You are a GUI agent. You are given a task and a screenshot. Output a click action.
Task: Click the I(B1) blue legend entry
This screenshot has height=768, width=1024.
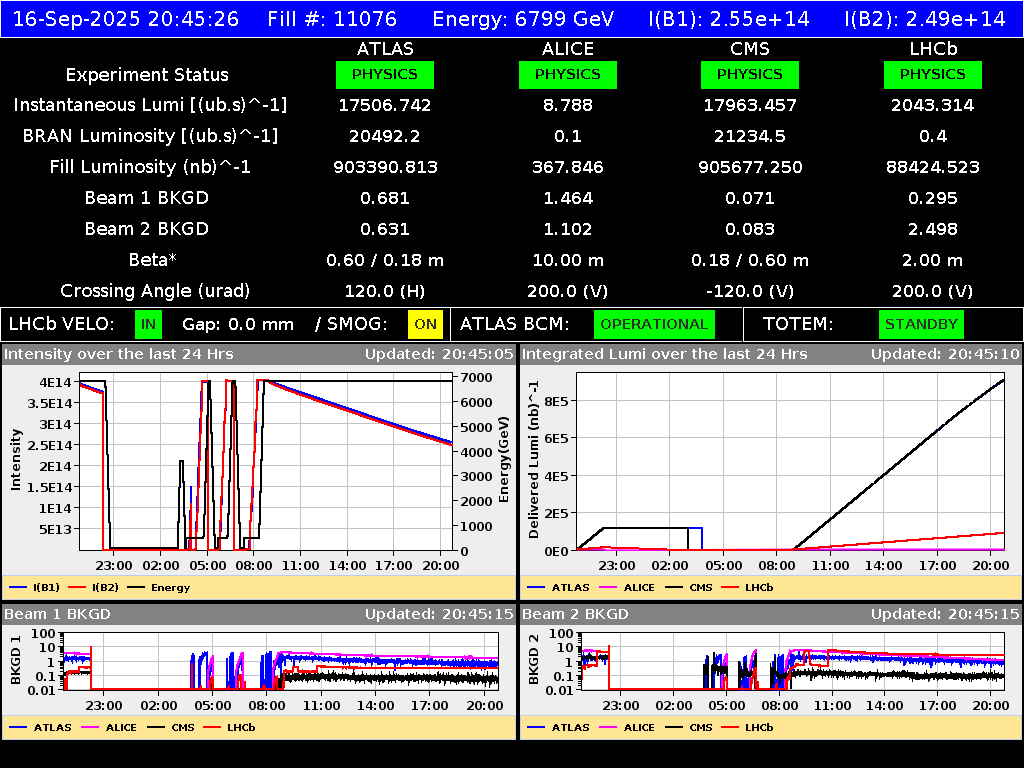35,587
